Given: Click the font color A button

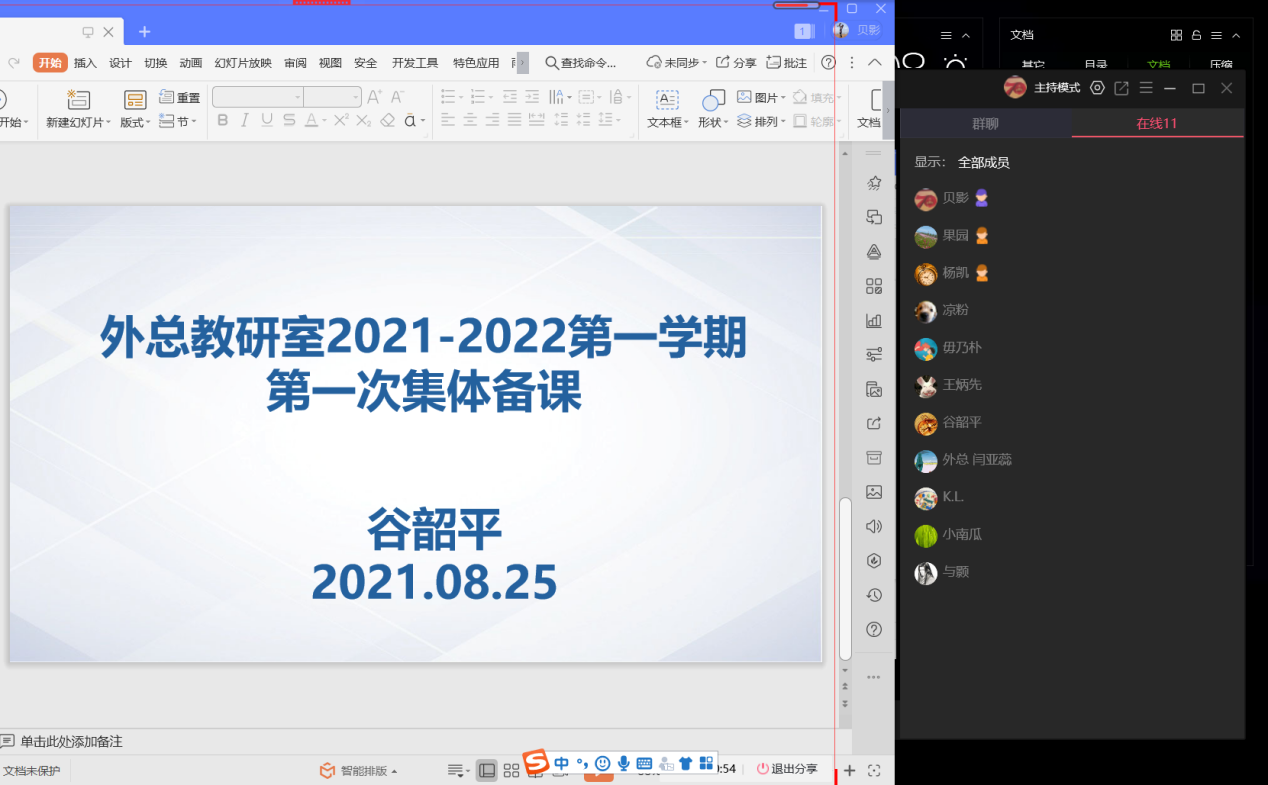Looking at the screenshot, I should pyautogui.click(x=311, y=121).
